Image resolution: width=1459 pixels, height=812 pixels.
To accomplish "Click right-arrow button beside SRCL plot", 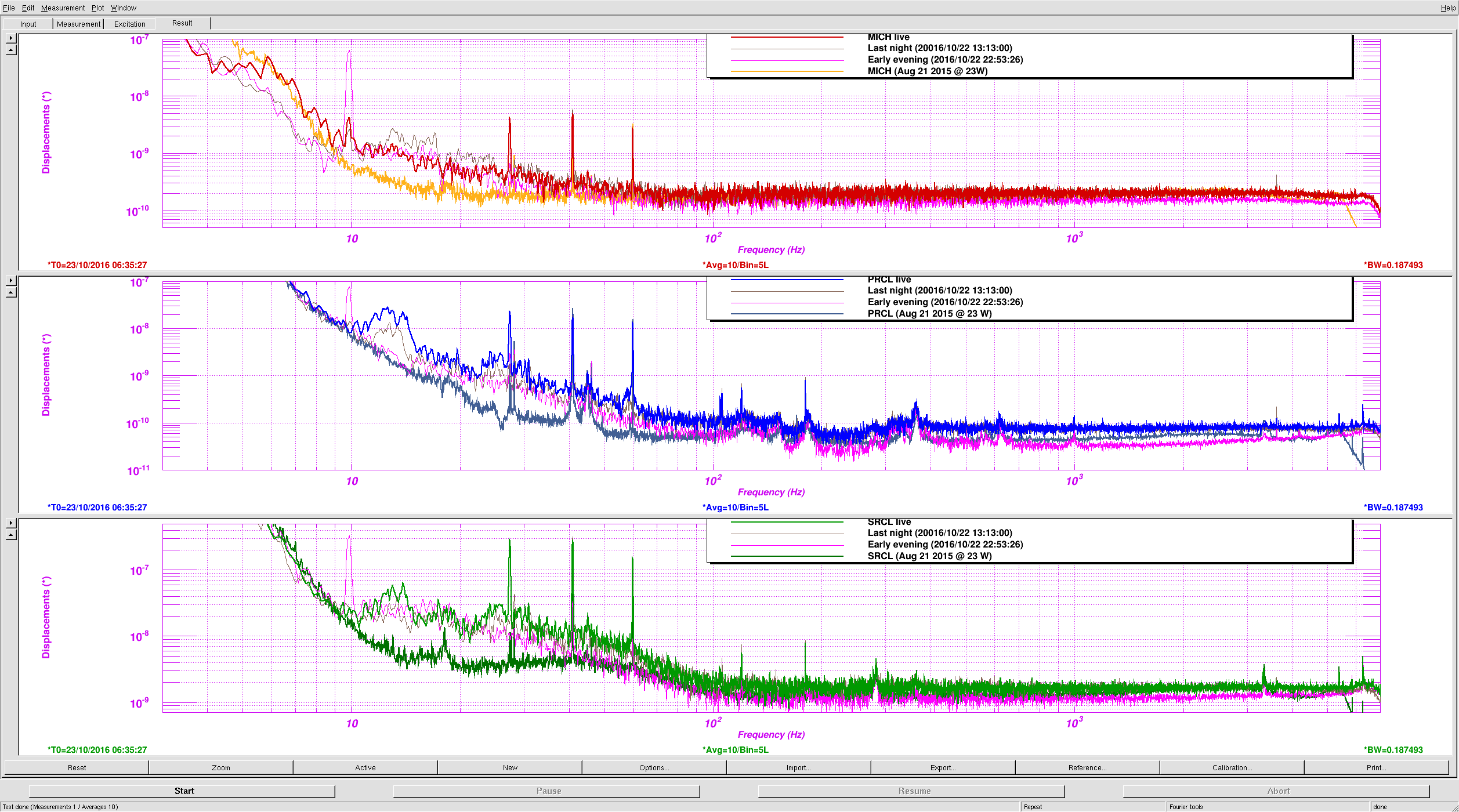I will pos(10,523).
